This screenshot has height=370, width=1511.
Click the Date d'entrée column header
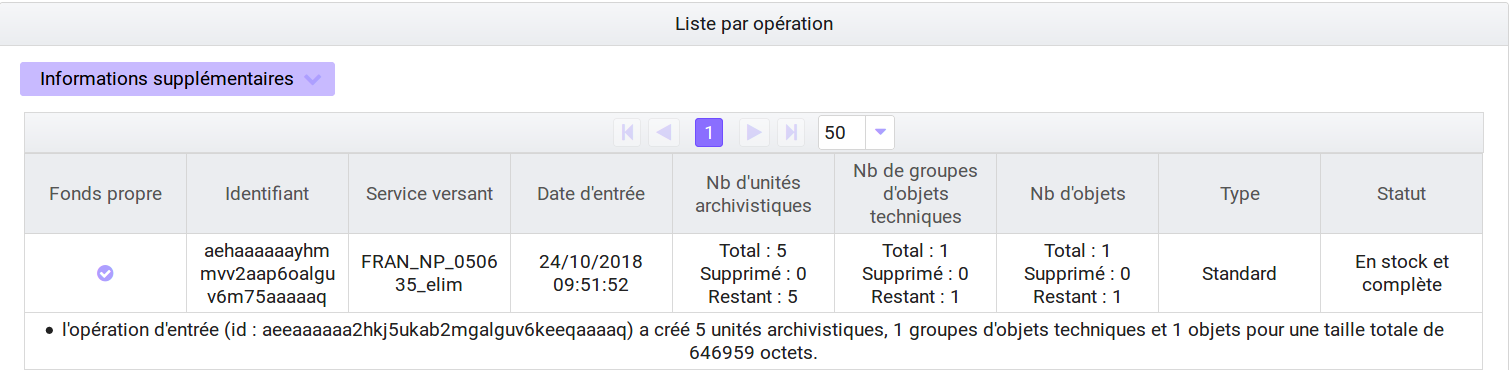pos(591,194)
